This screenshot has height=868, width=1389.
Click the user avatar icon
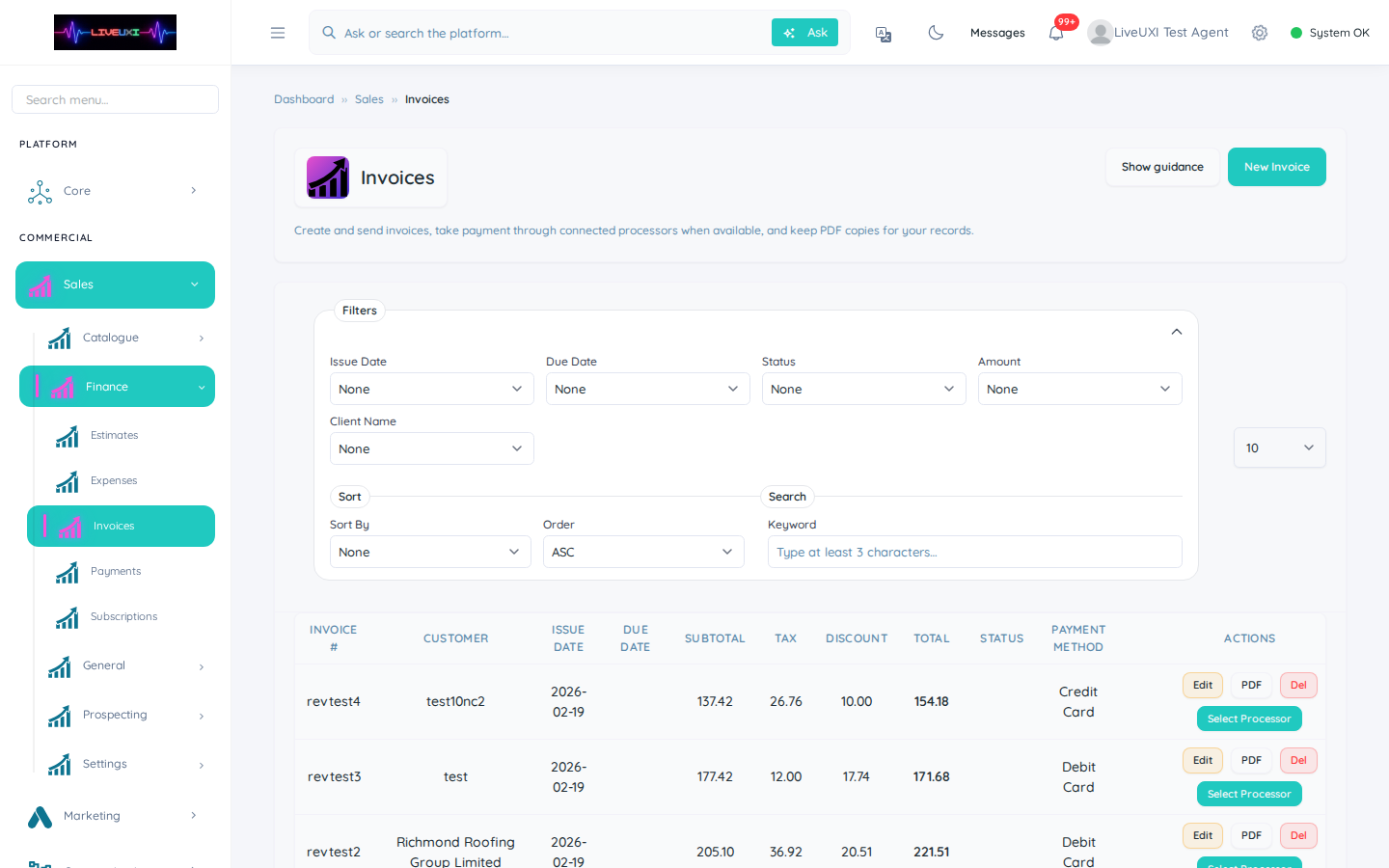1100,33
